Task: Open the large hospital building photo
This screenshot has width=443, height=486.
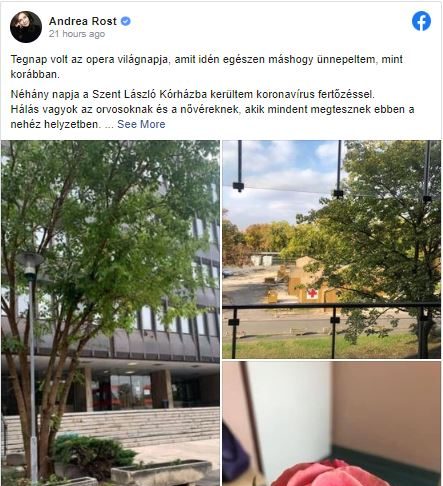Action: click(110, 313)
